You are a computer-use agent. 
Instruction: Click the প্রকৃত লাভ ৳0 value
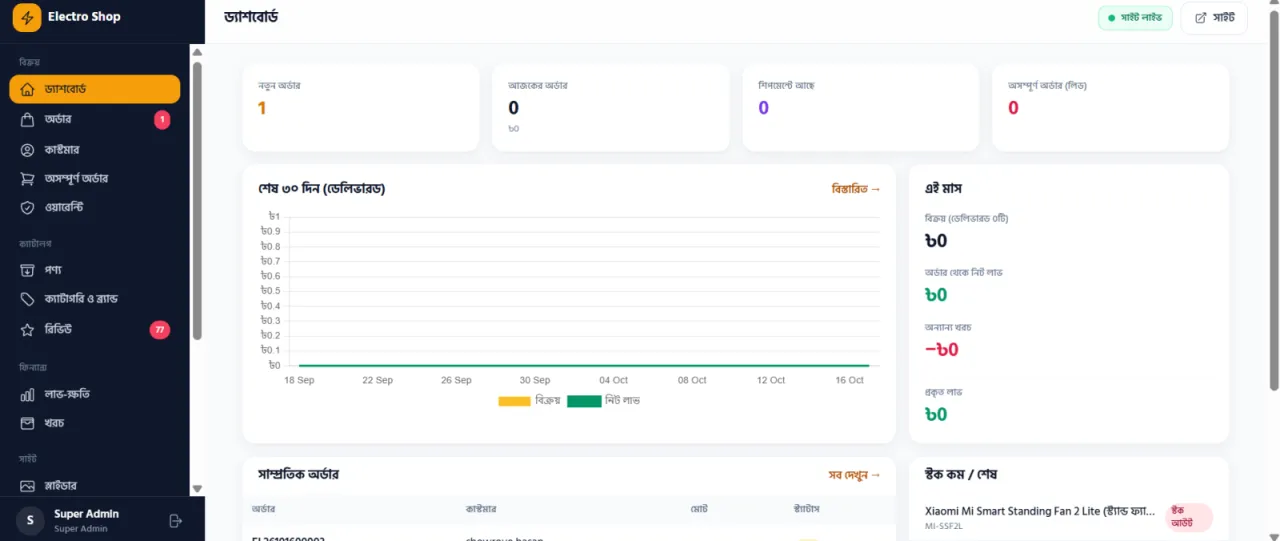[x=936, y=414]
